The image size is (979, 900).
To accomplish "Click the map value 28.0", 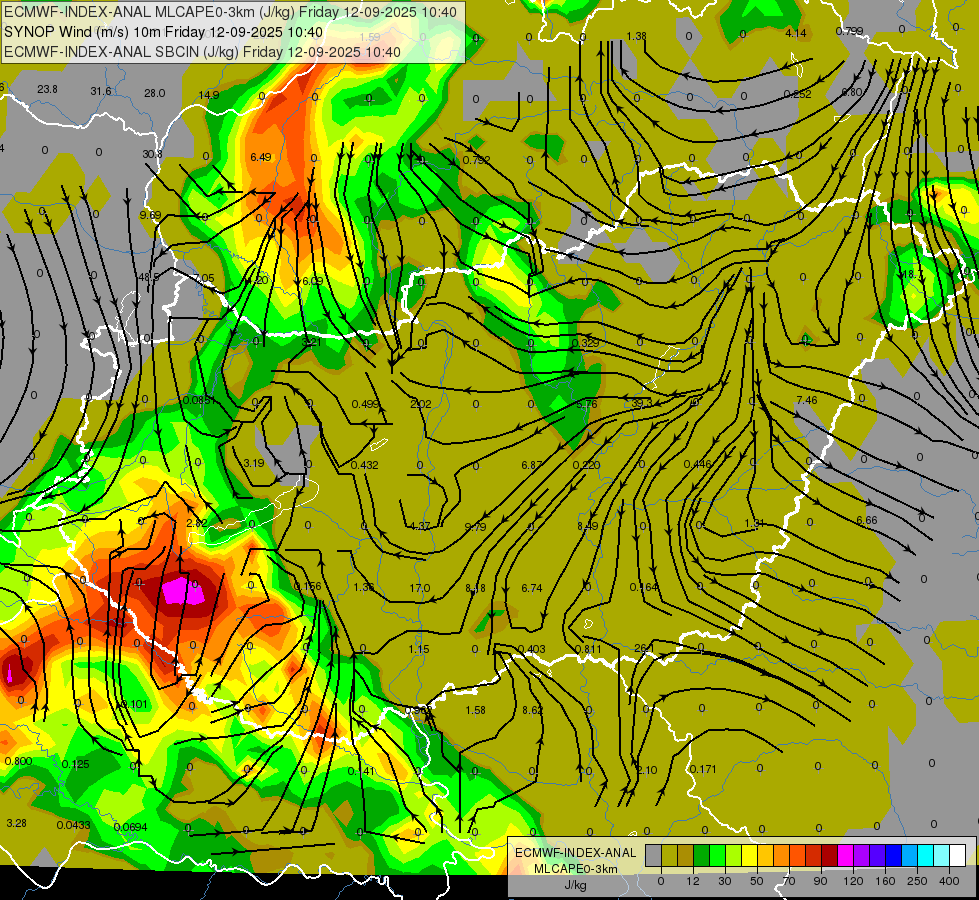I will coord(154,93).
